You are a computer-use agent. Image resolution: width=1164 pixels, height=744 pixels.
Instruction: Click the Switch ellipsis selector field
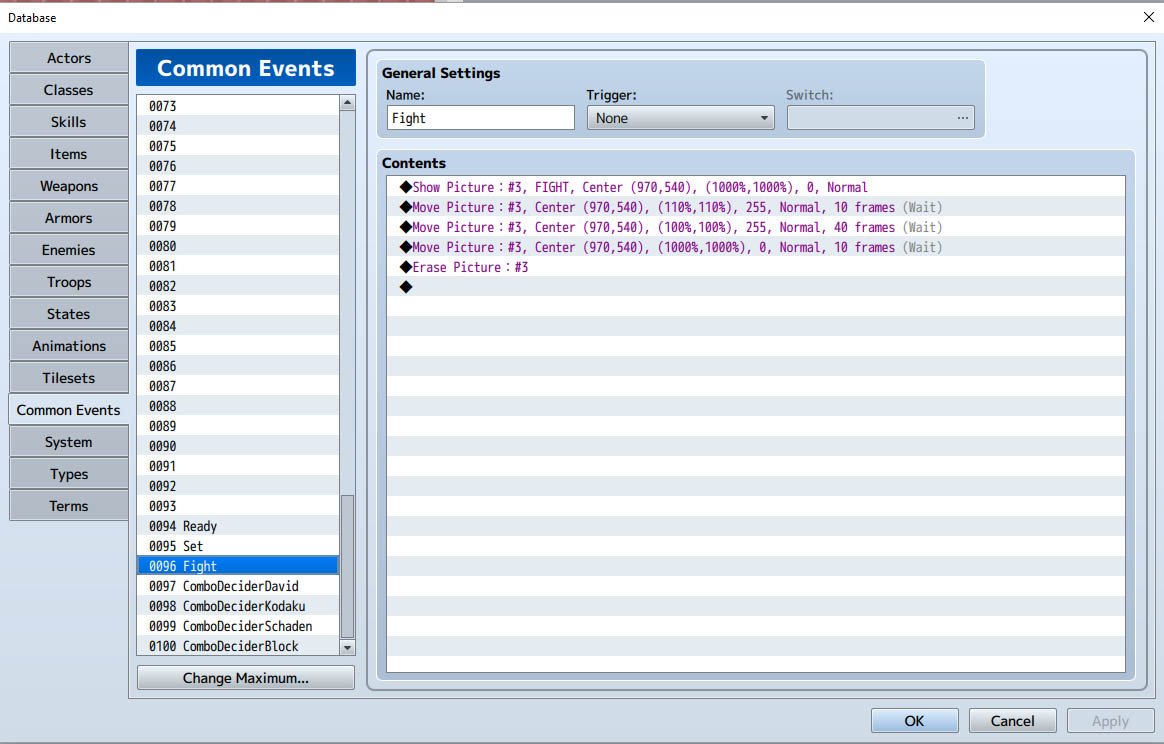880,118
